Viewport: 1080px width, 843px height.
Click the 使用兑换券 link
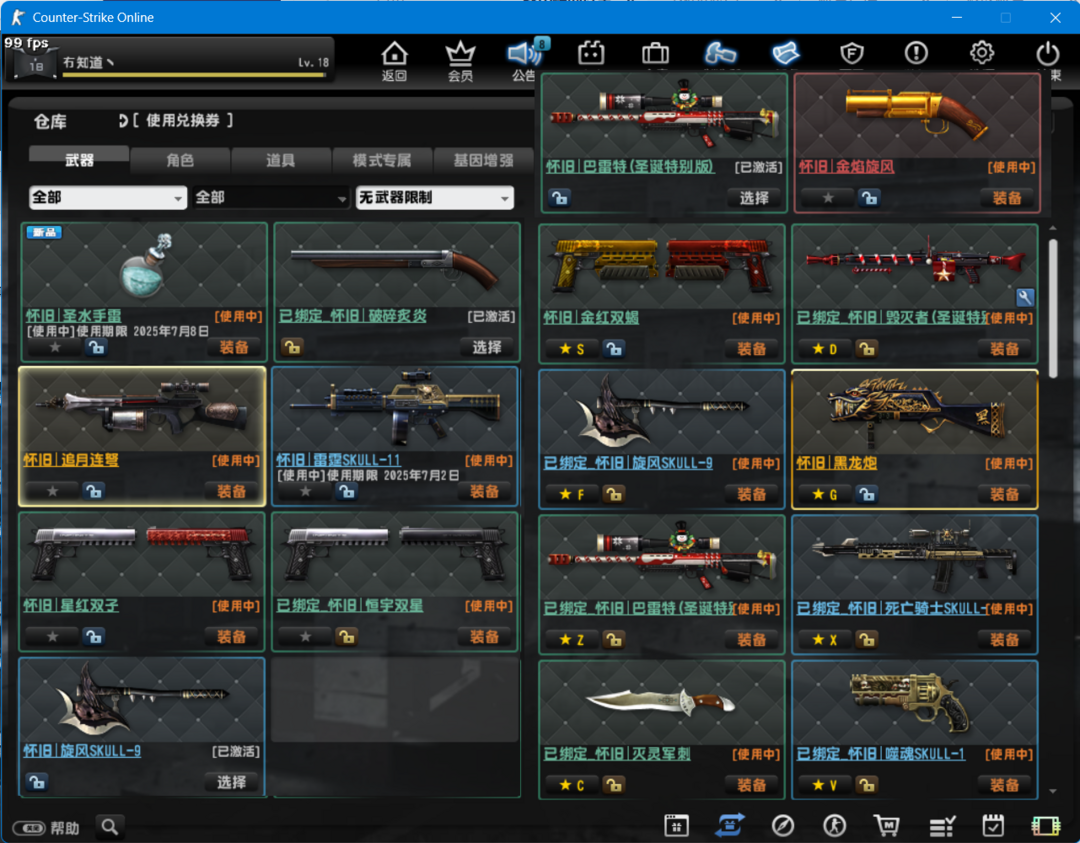tap(183, 121)
